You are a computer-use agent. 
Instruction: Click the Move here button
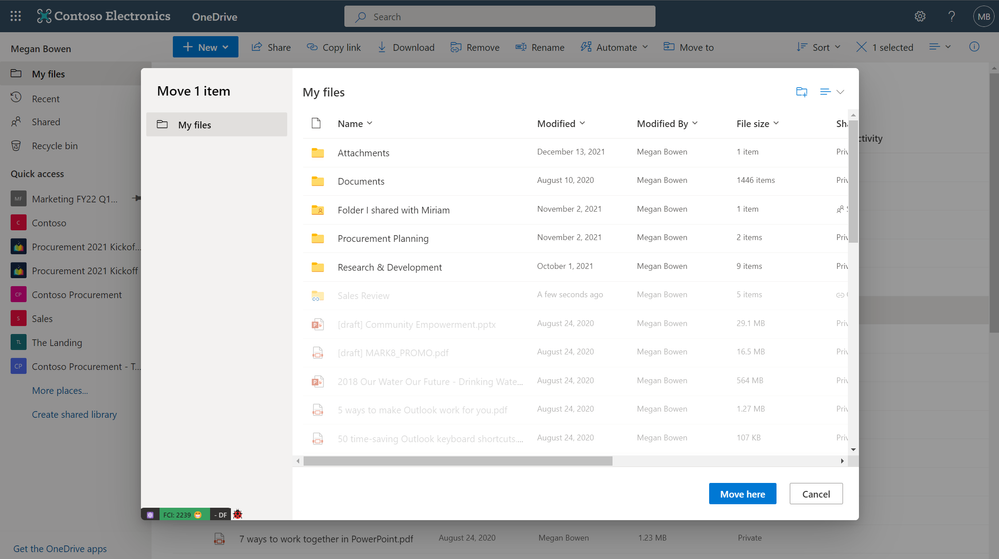tap(742, 494)
